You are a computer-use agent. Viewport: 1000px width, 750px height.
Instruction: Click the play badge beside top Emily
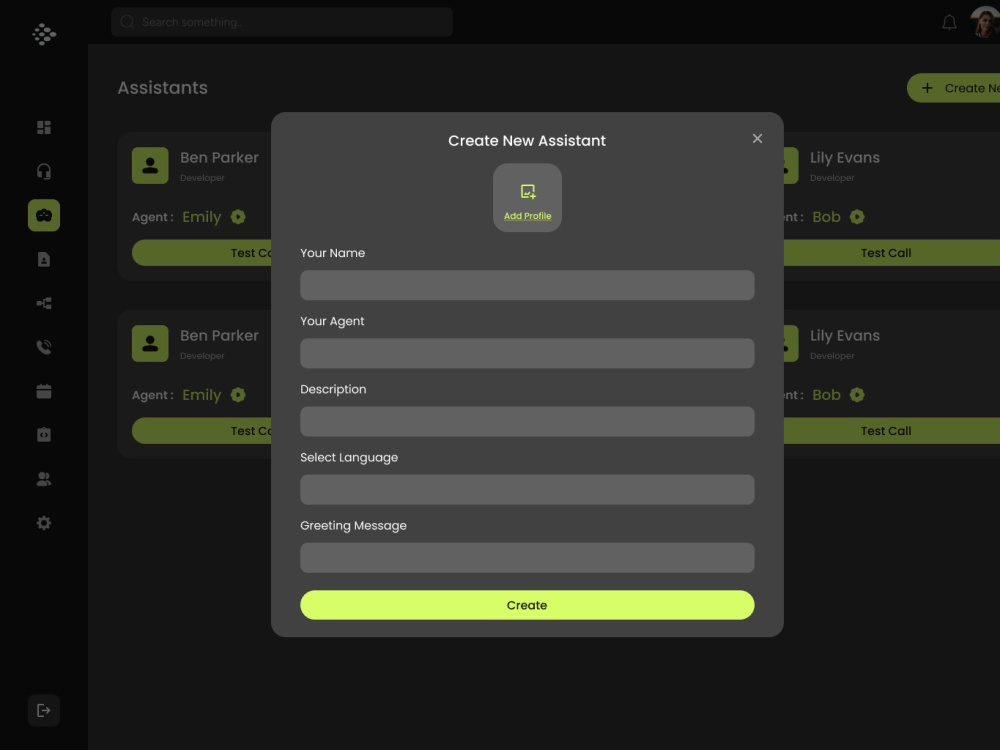(238, 217)
